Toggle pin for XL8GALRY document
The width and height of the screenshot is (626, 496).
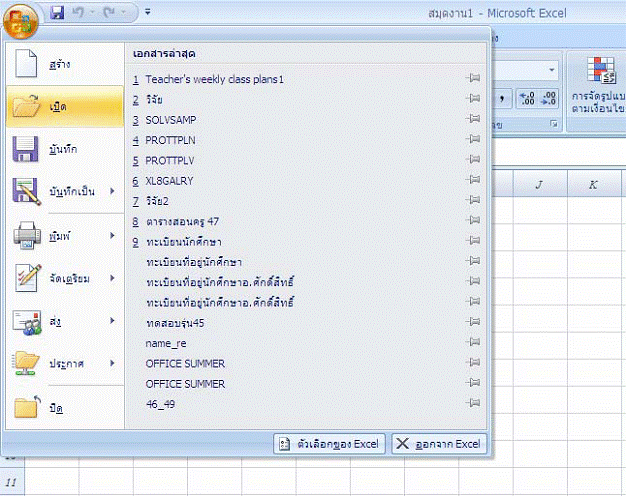(473, 180)
